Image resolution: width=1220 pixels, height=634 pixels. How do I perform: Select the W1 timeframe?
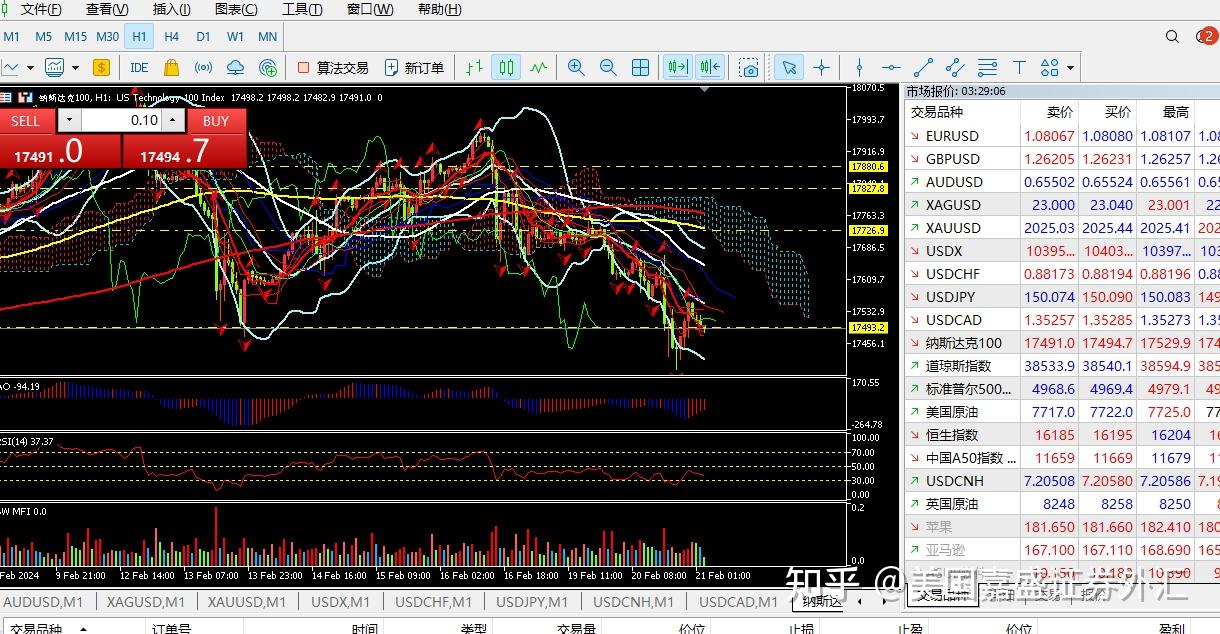235,37
